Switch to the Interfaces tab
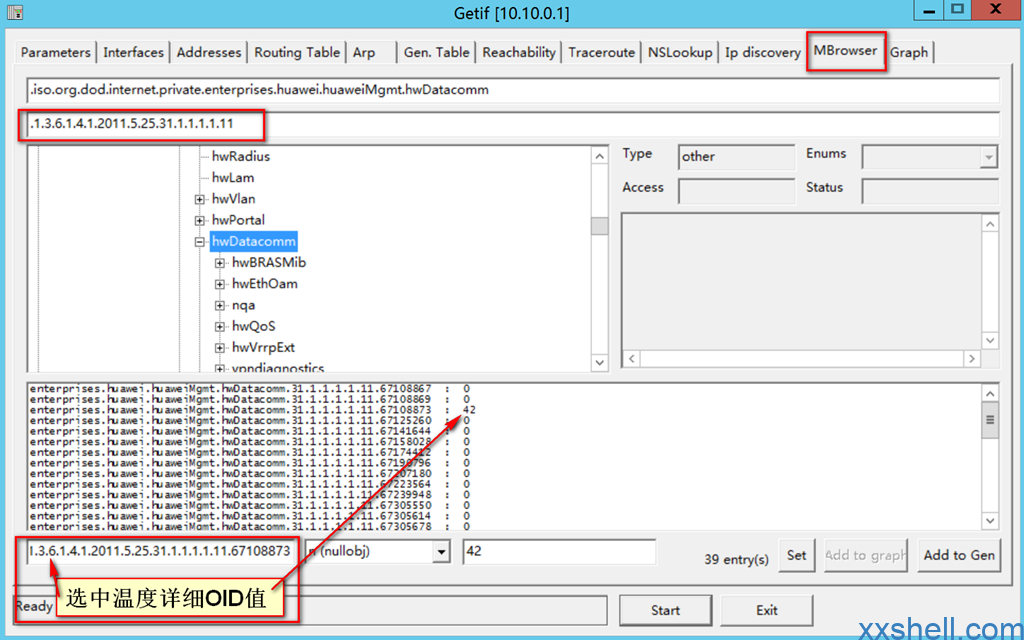The width and height of the screenshot is (1024, 640). coord(133,52)
